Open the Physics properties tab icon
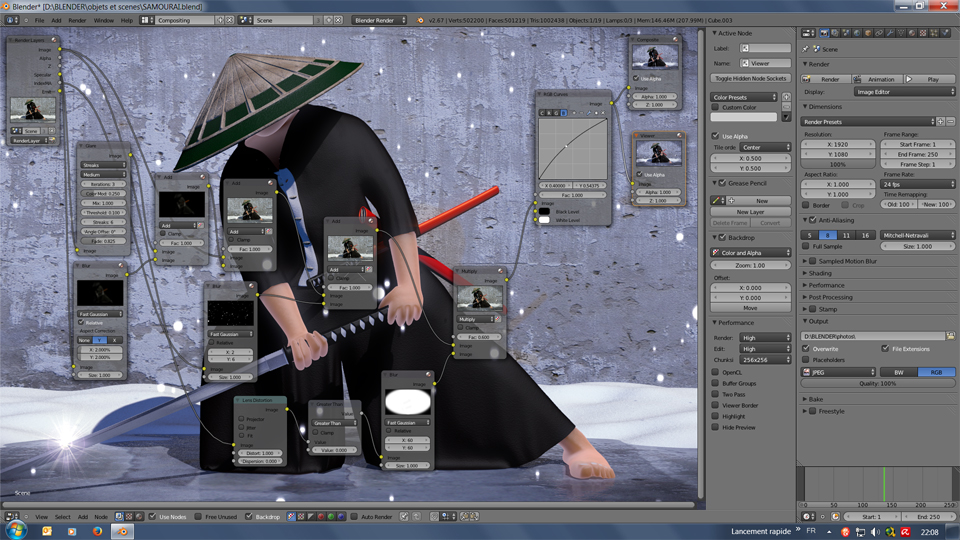The image size is (960, 540). click(x=945, y=32)
